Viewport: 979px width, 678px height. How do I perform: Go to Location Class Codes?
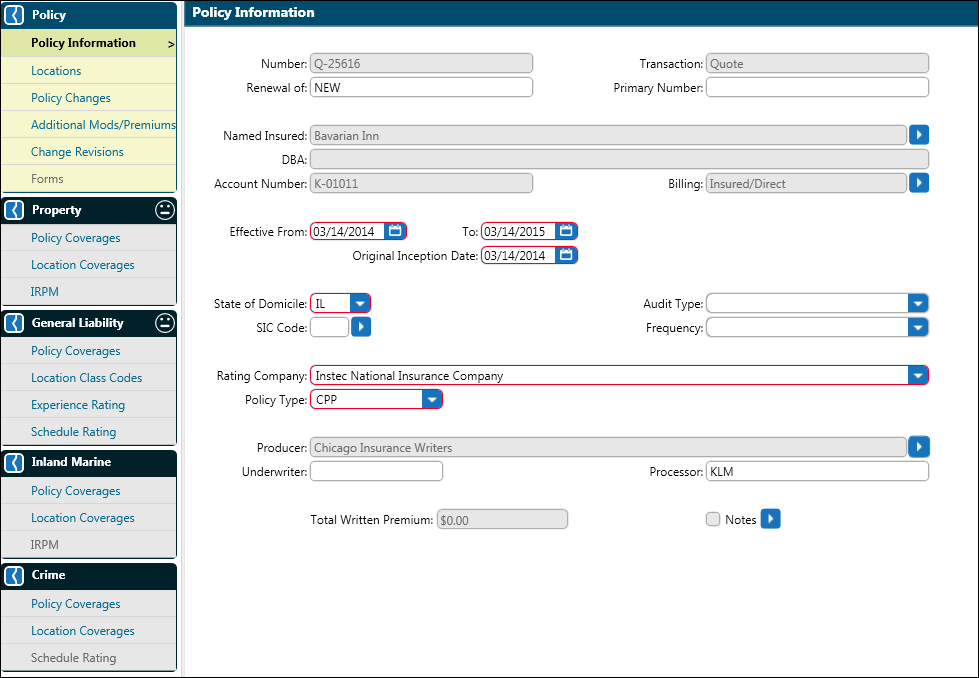(86, 378)
